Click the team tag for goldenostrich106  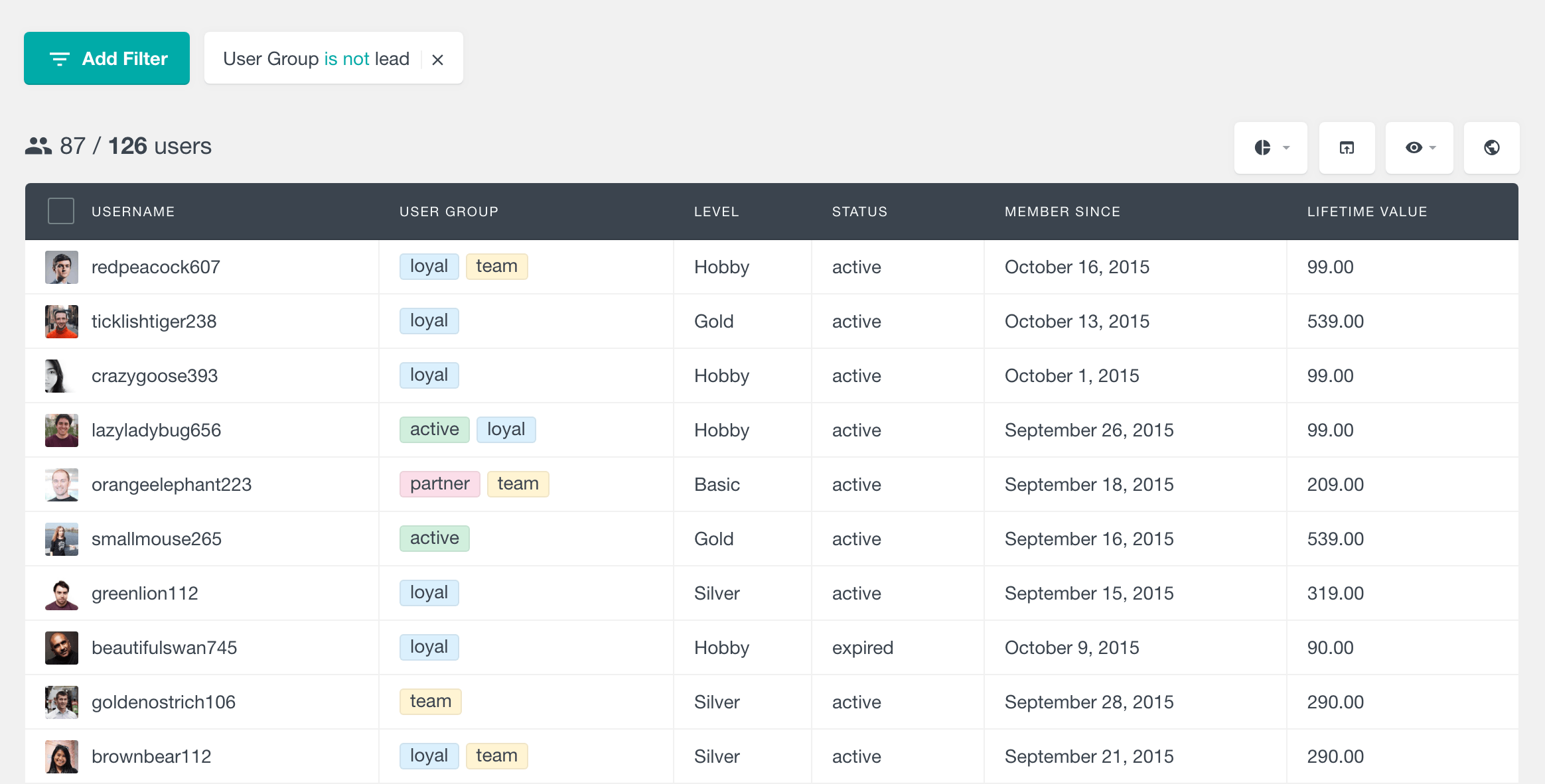point(431,702)
